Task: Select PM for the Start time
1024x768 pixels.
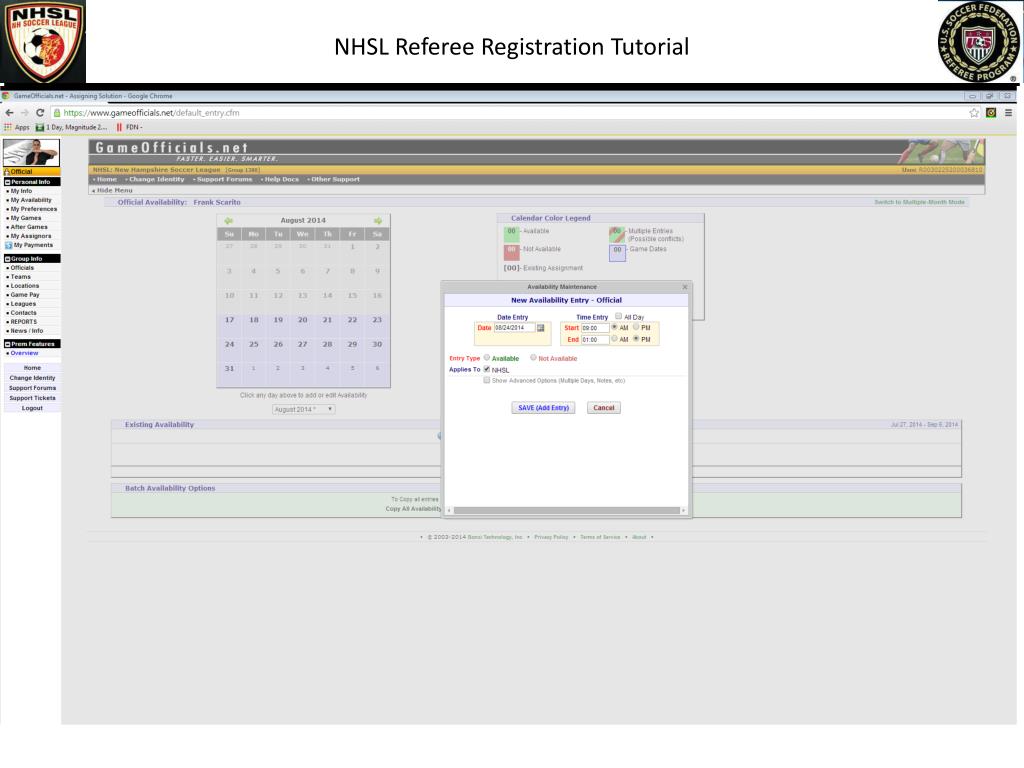Action: click(636, 327)
